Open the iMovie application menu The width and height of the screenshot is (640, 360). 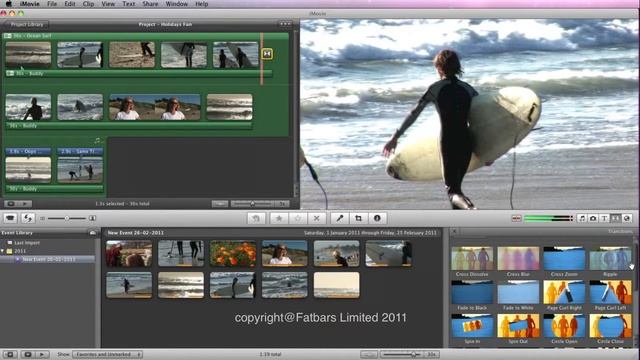click(30, 4)
